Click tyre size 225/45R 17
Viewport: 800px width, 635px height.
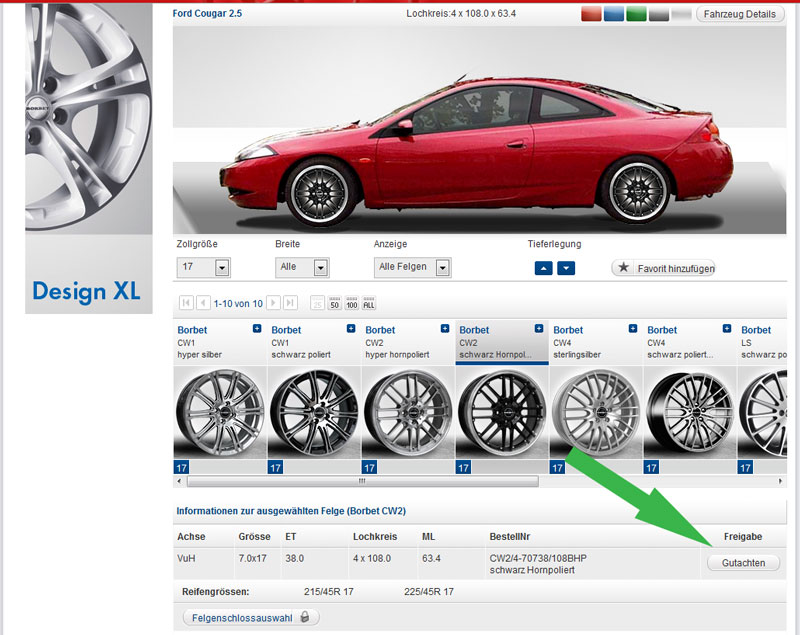pyautogui.click(x=429, y=592)
